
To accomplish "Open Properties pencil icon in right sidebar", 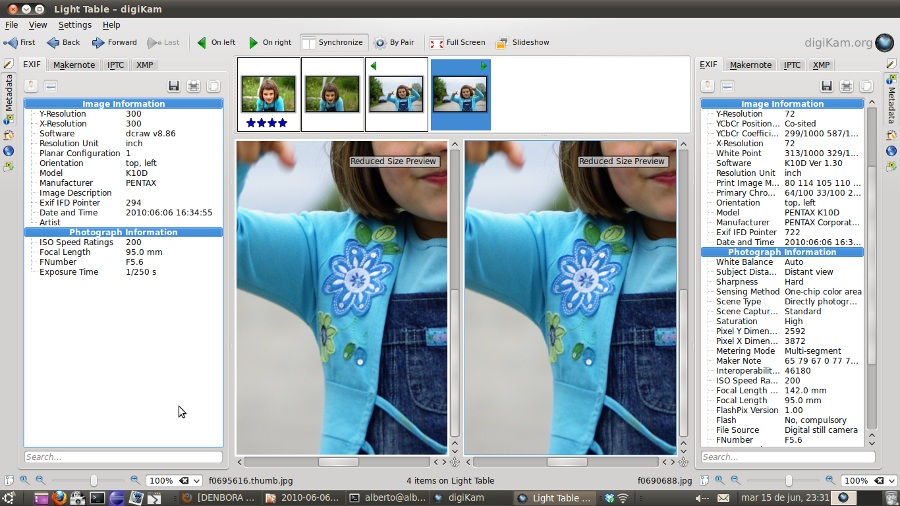I will (891, 64).
